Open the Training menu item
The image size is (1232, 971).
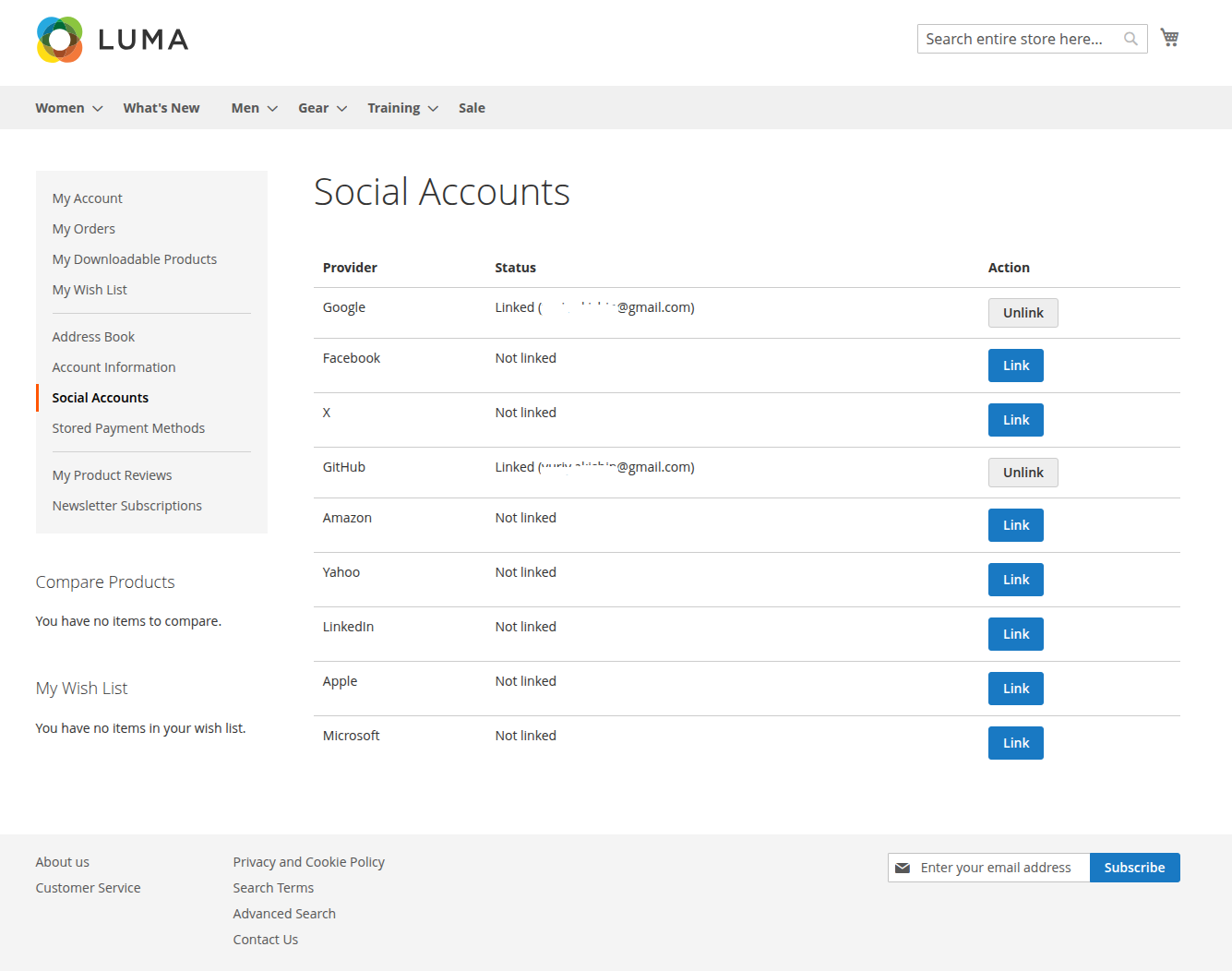394,108
